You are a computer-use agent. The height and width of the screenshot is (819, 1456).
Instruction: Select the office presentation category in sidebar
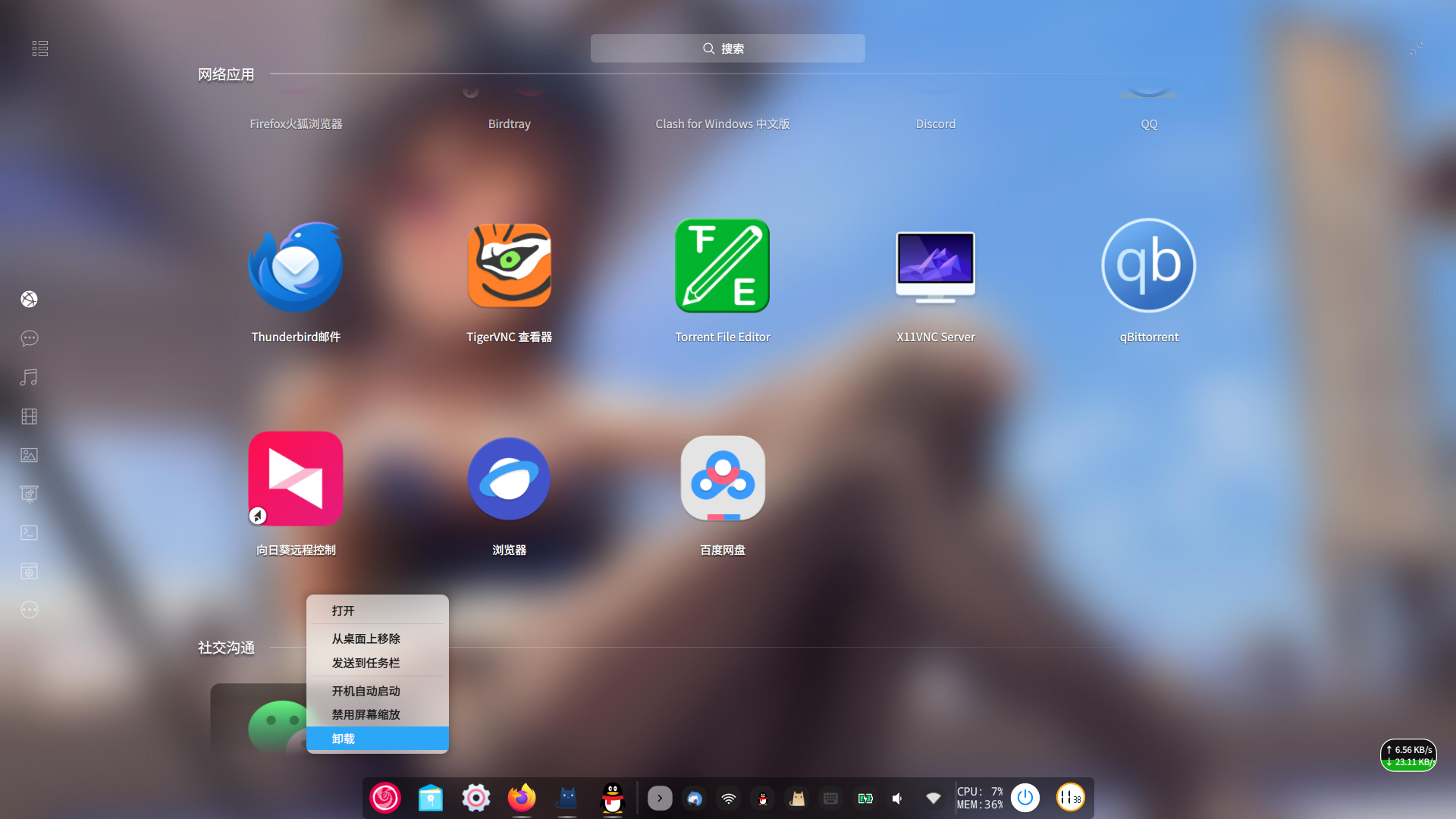point(30,494)
